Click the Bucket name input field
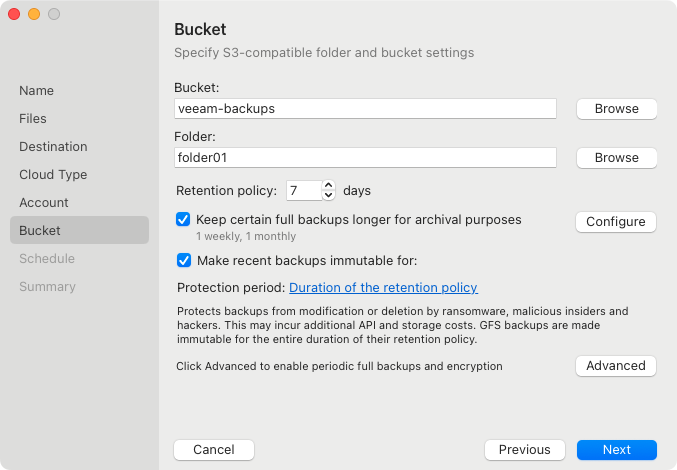The height and width of the screenshot is (470, 677). [x=365, y=108]
